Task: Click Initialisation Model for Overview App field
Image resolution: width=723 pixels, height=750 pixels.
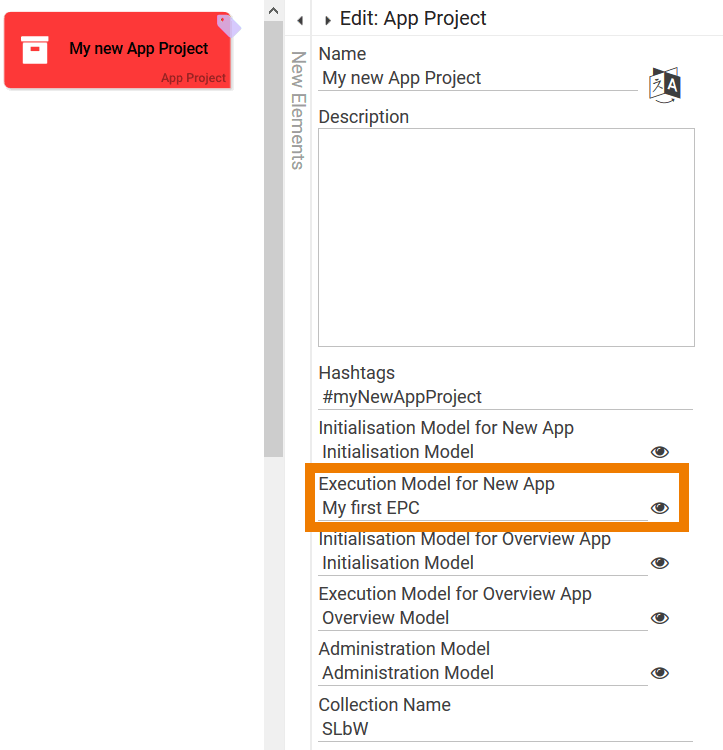Action: (x=483, y=563)
